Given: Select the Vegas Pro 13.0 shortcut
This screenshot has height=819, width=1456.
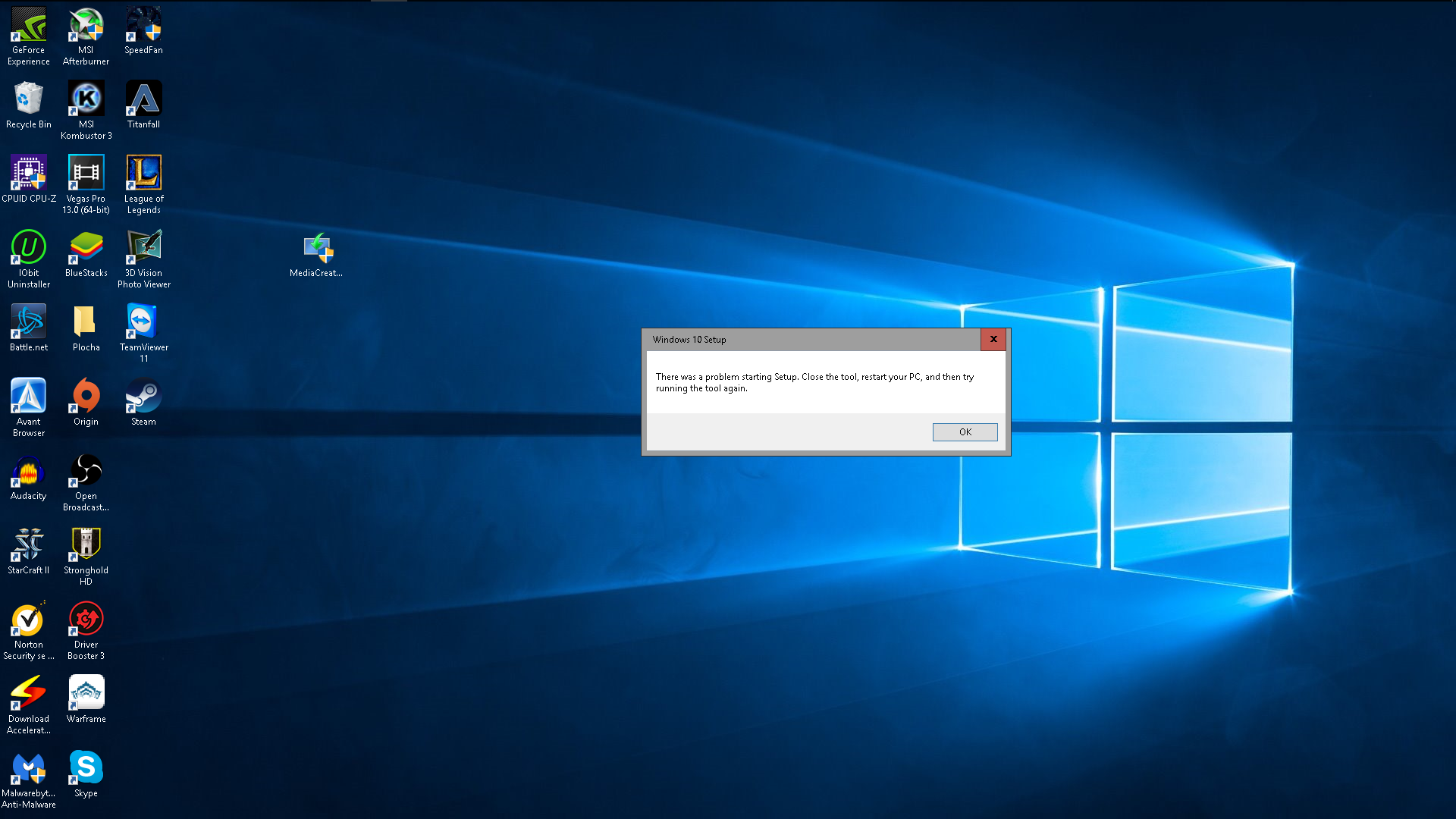Looking at the screenshot, I should (86, 174).
